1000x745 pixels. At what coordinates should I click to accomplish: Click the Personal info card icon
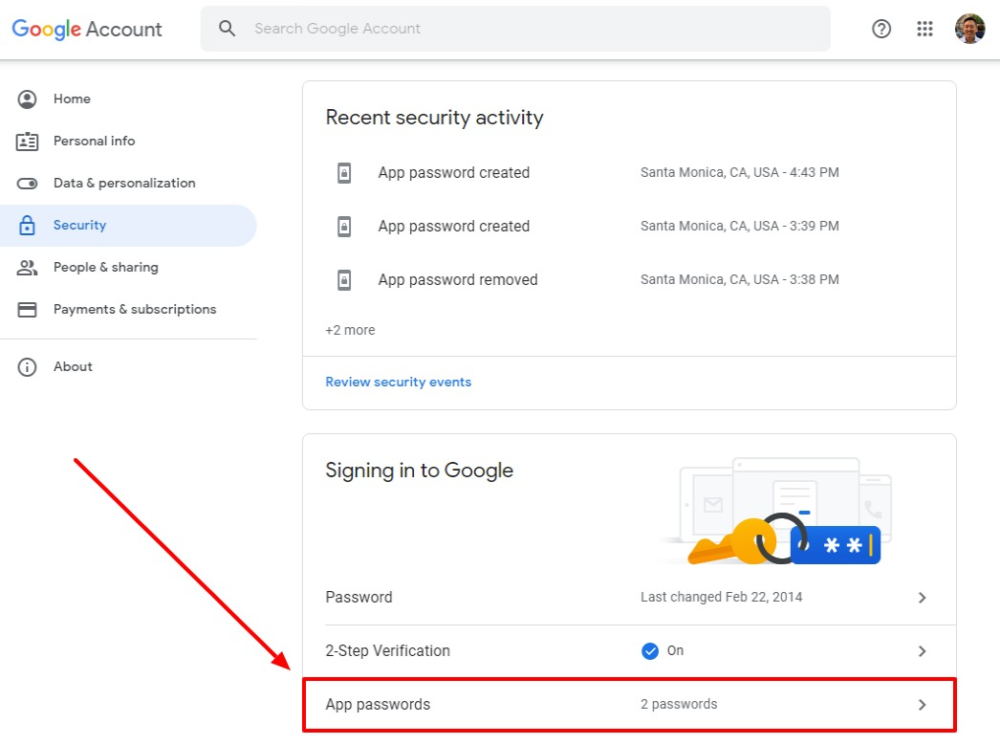(x=27, y=141)
